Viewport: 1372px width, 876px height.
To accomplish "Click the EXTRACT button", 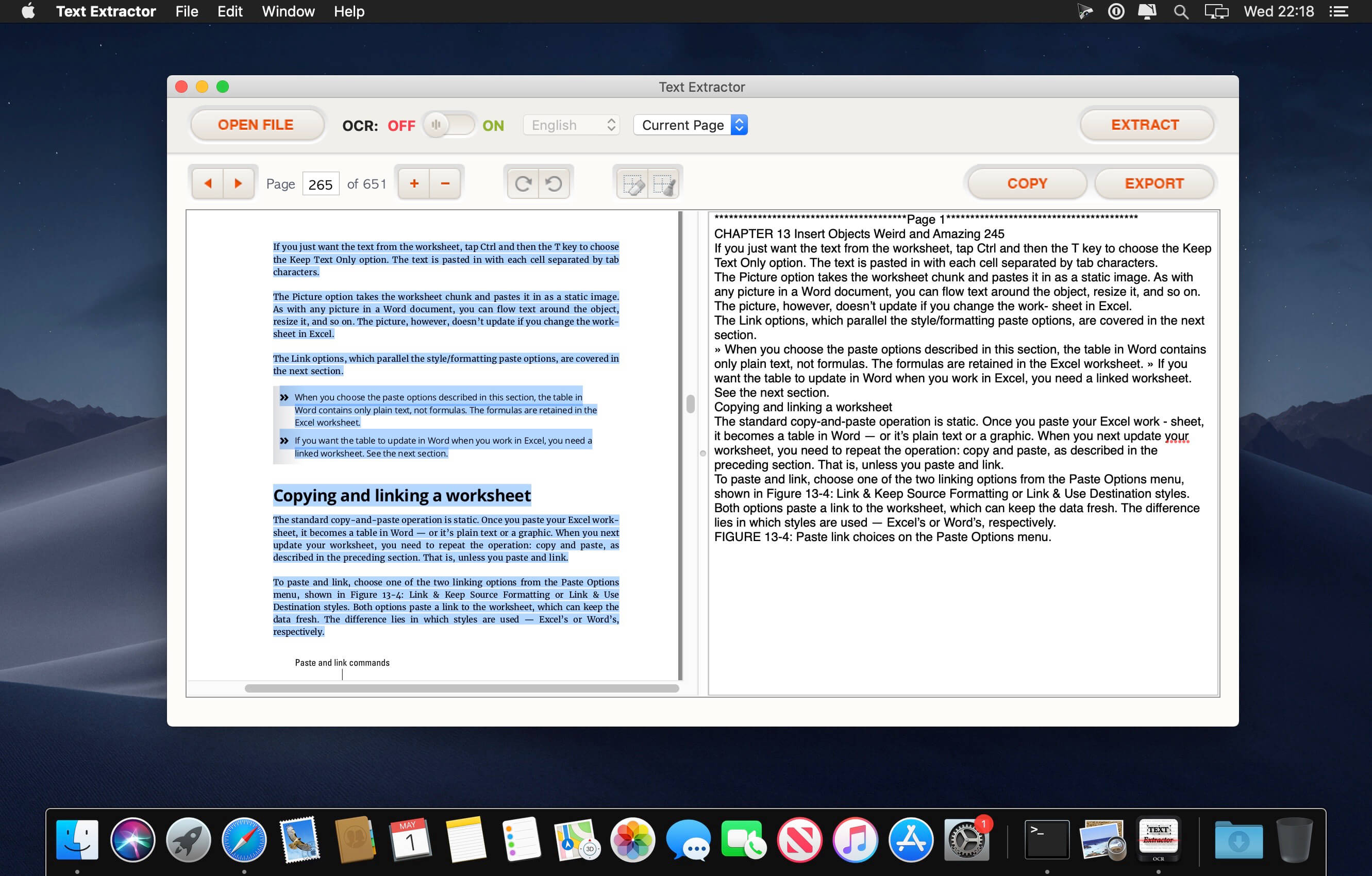I will coord(1145,125).
